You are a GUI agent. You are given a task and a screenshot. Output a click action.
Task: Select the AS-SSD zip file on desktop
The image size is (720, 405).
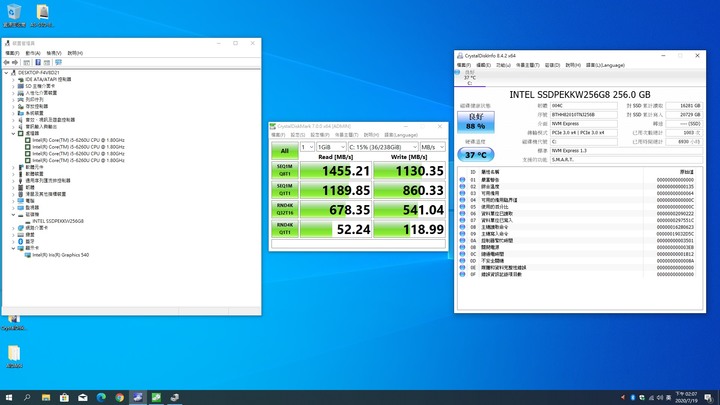tap(42, 15)
